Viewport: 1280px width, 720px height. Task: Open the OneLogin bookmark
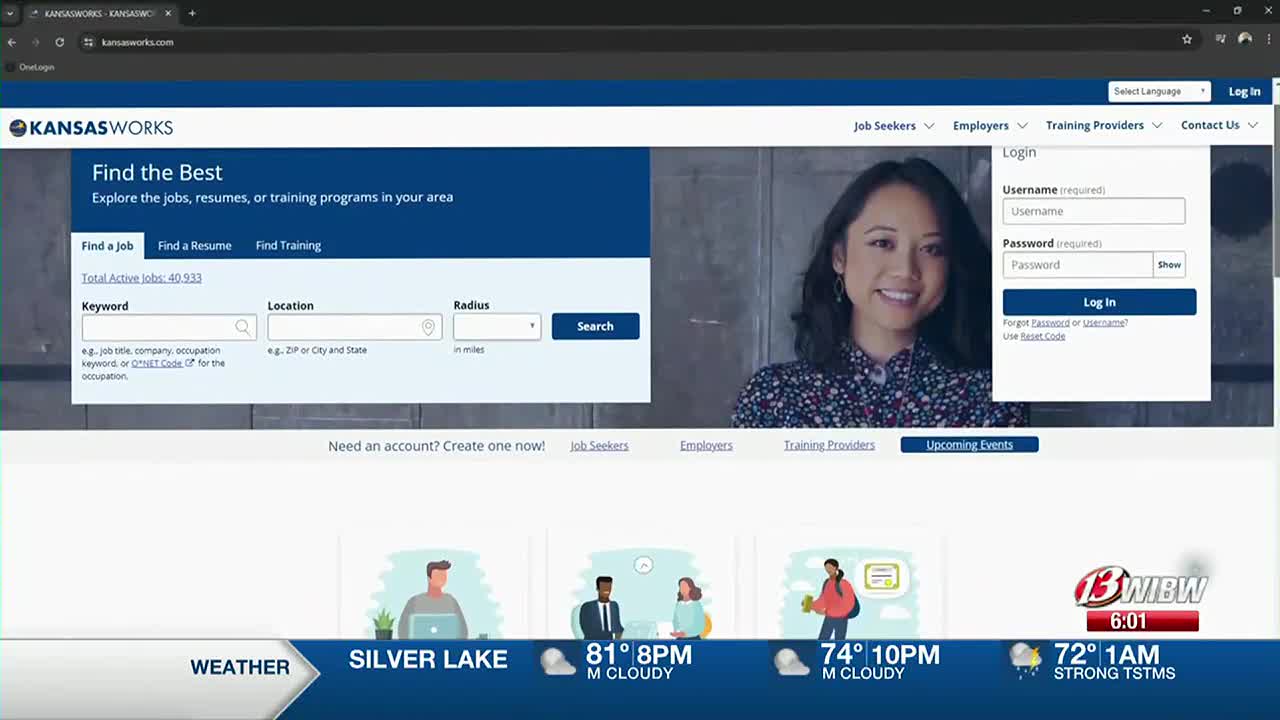pos(30,67)
